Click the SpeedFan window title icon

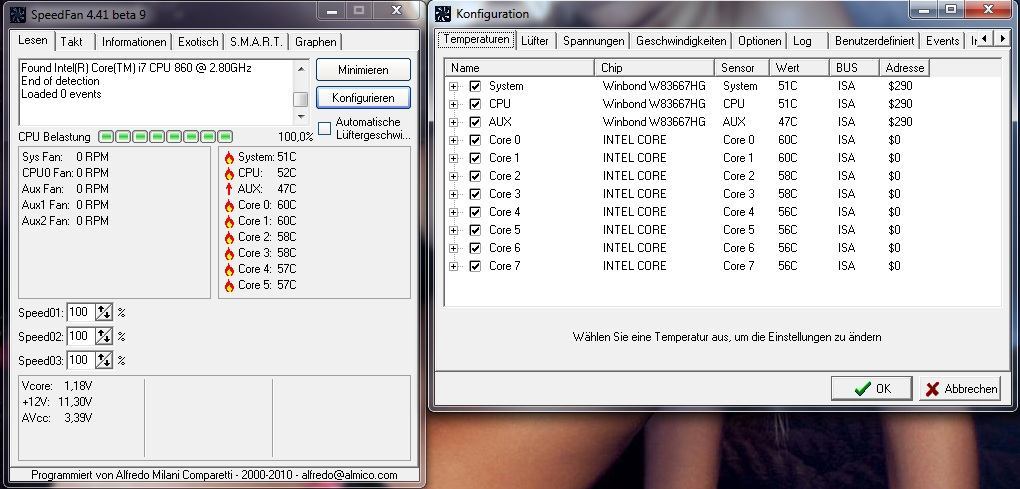(19, 14)
